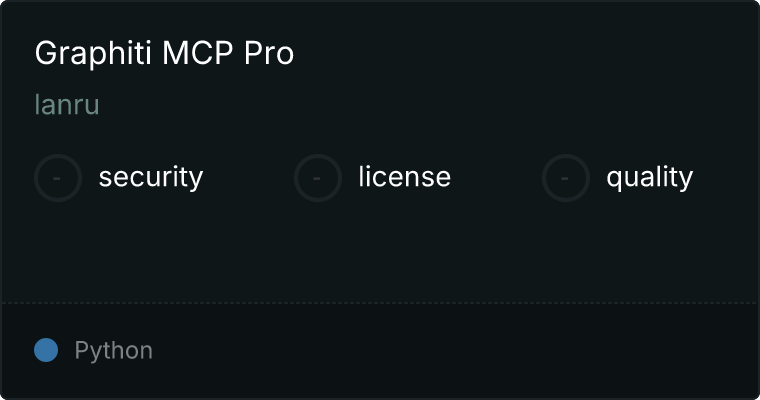Click the security label text
760x400 pixels.
coord(151,177)
